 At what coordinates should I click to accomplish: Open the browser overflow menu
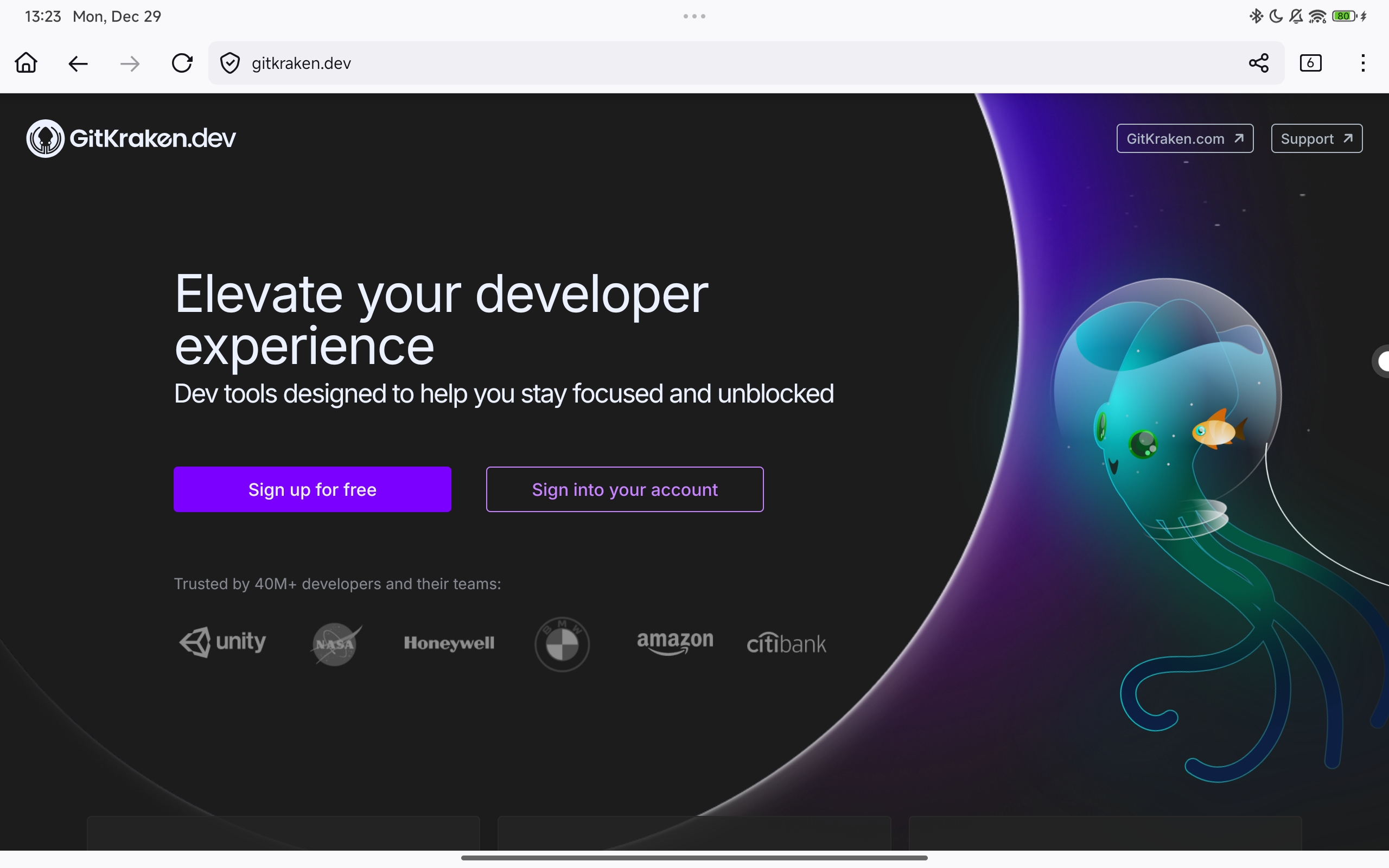(x=1362, y=63)
